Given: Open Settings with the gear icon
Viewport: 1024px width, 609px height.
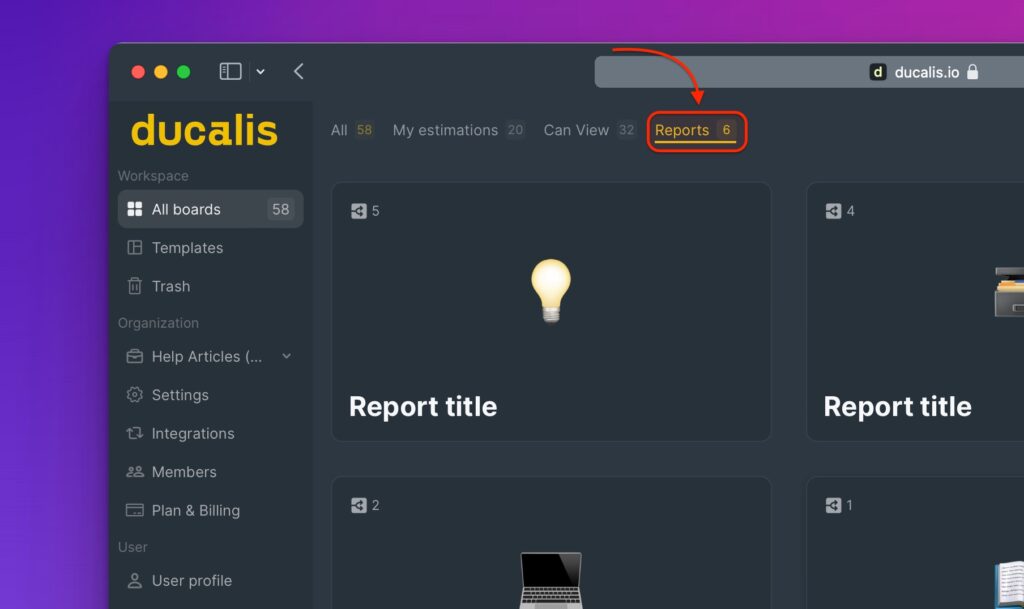Looking at the screenshot, I should (x=134, y=395).
